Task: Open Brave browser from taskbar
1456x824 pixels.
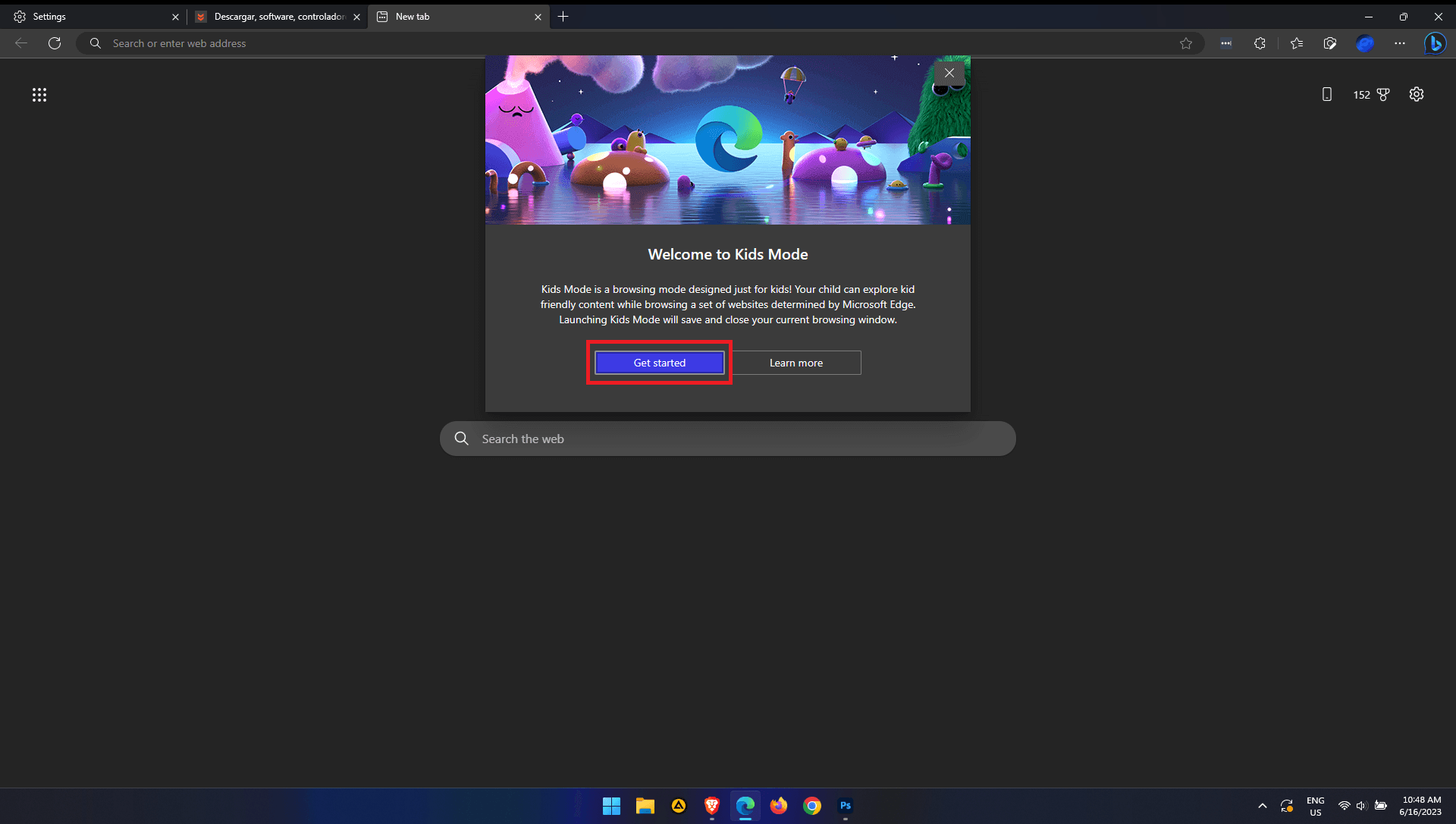Action: tap(711, 806)
